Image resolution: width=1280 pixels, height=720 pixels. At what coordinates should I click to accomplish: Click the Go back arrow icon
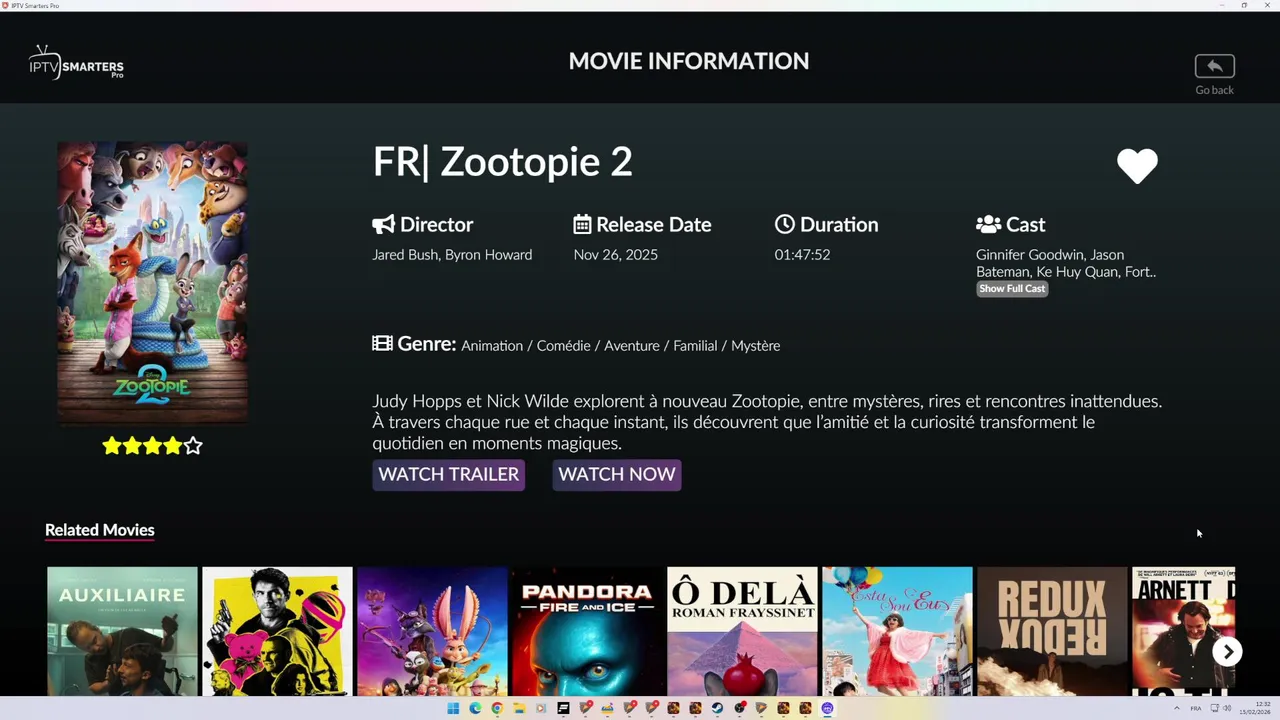coord(1214,66)
